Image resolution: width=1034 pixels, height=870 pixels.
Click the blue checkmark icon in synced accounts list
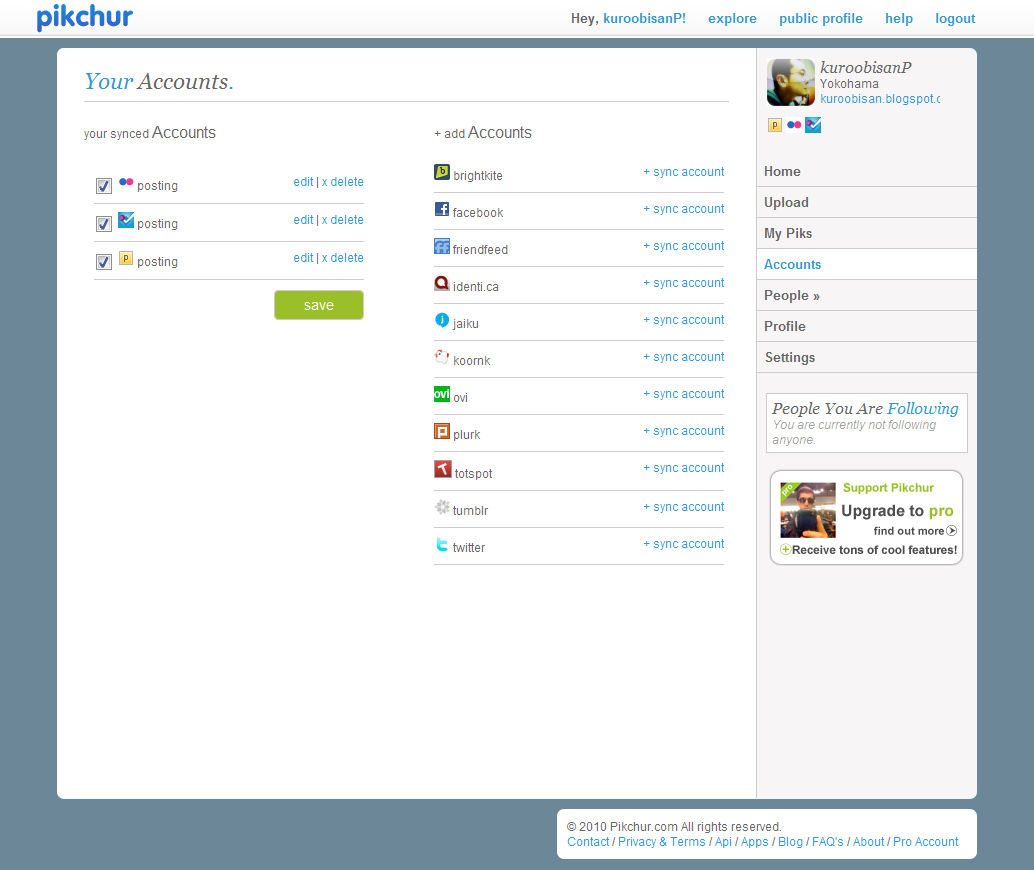(126, 220)
